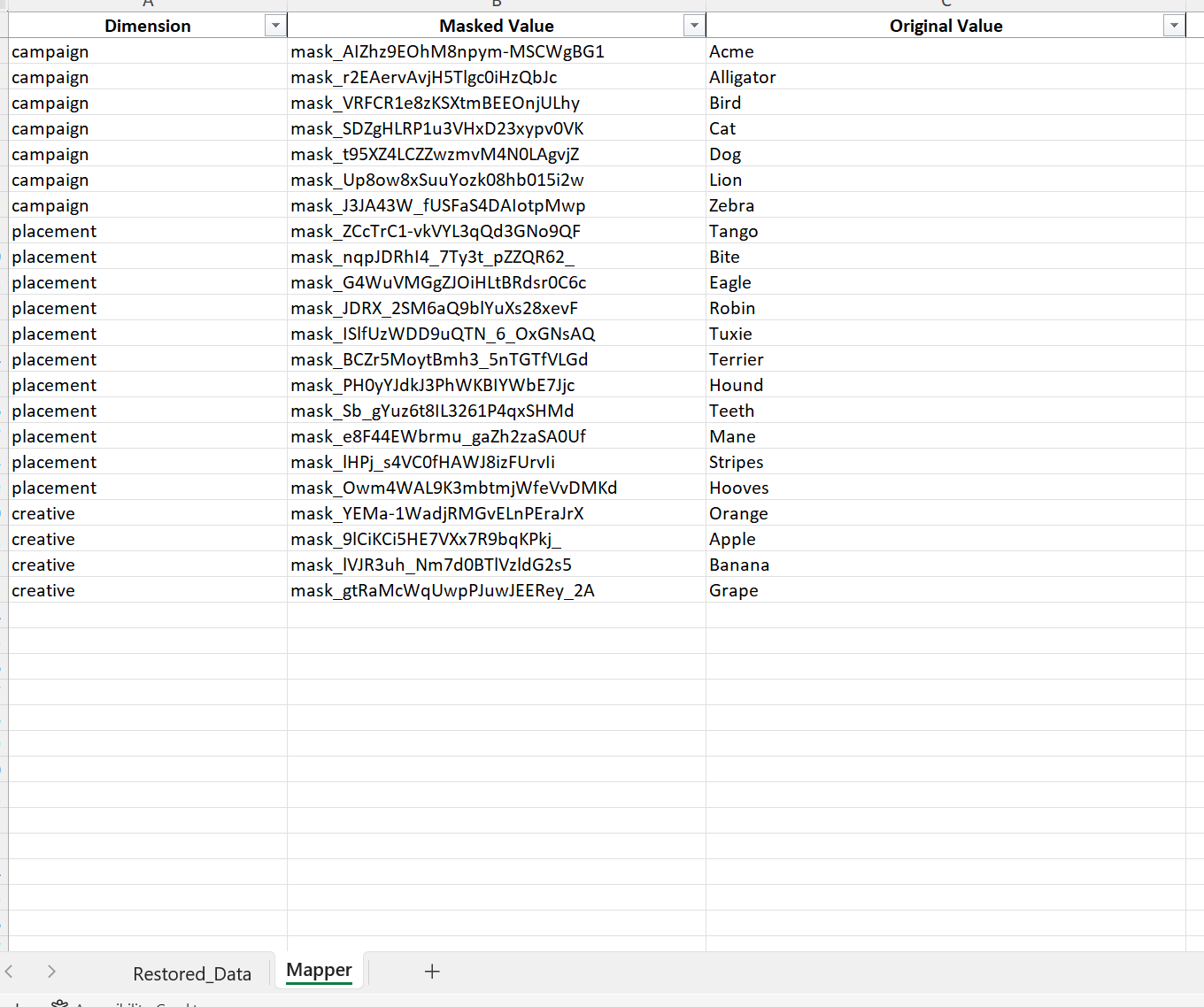Click the Eagle cell
Viewport: 1204px width, 1007px height.
[945, 282]
